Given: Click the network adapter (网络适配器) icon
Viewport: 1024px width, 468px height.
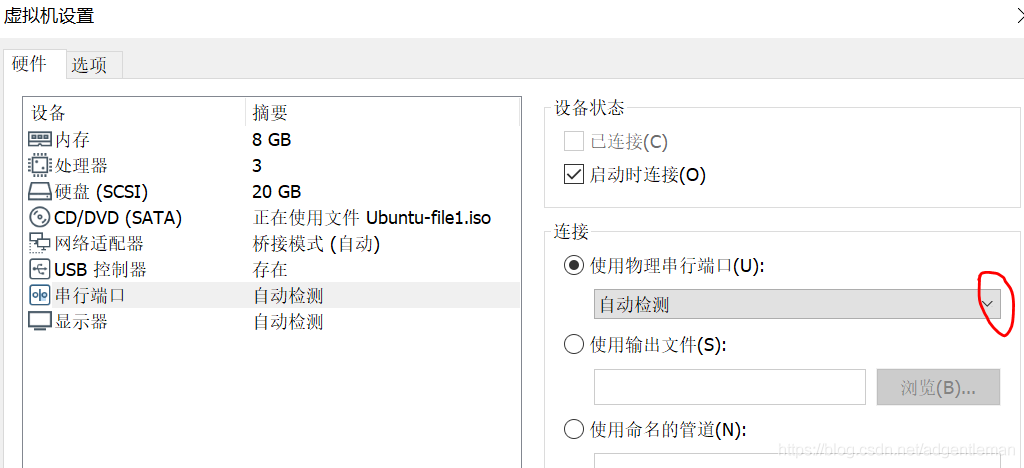Looking at the screenshot, I should (40, 244).
